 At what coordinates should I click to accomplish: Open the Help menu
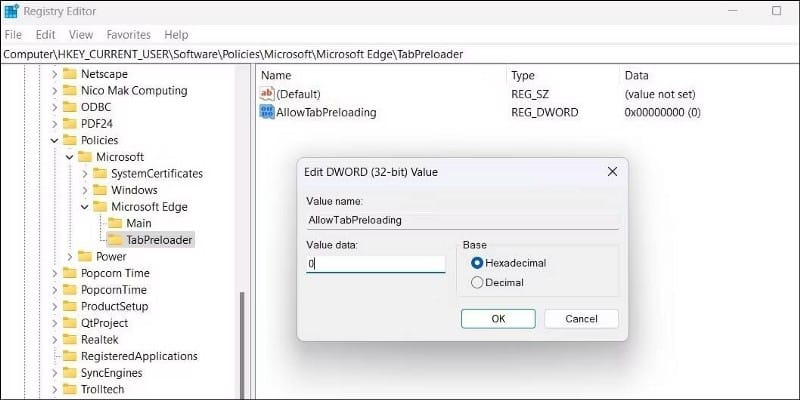(176, 35)
